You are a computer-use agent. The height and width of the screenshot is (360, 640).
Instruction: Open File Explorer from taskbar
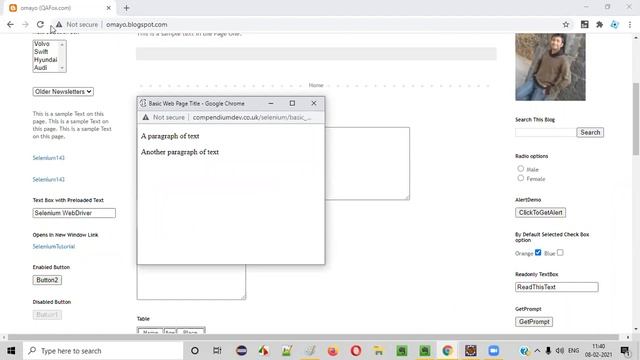point(378,351)
